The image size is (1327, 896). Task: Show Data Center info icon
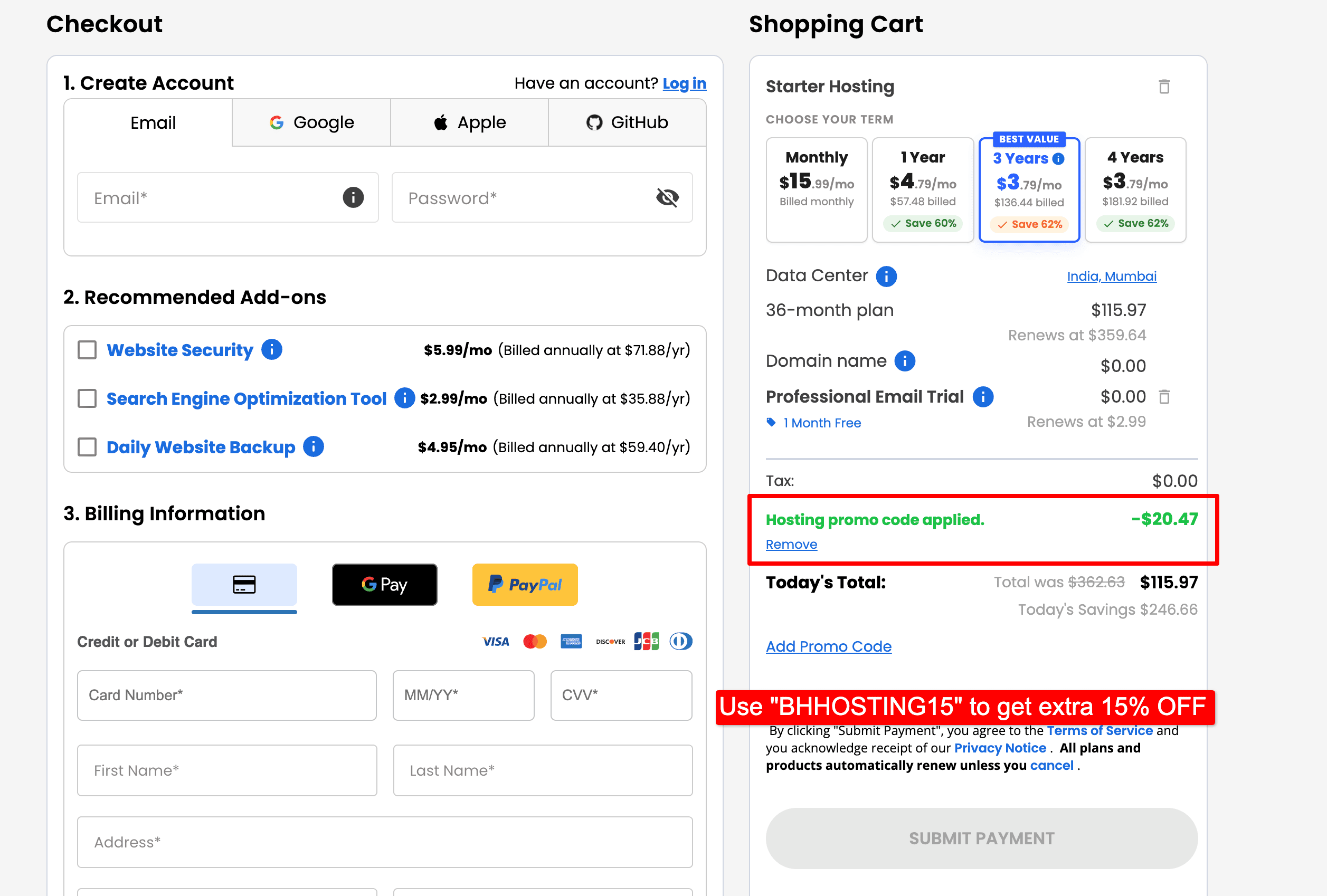pyautogui.click(x=886, y=276)
